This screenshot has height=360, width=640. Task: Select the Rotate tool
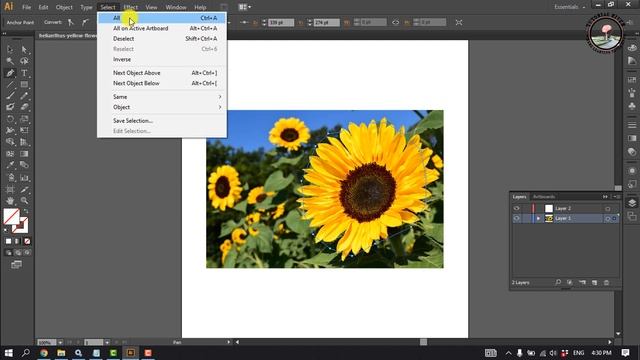coord(10,119)
